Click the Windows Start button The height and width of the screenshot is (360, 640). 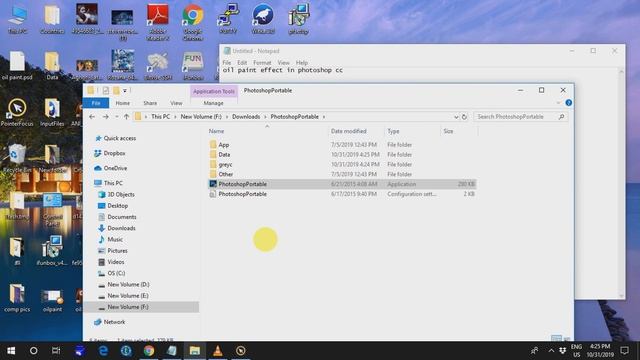coord(11,351)
